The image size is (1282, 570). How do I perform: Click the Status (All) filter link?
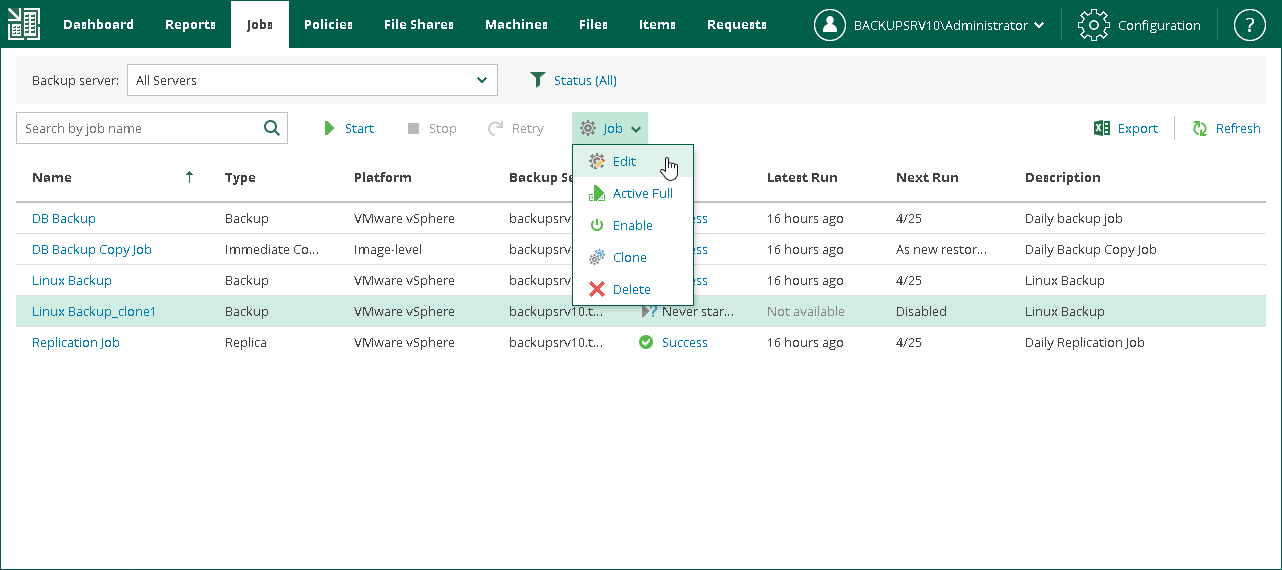tap(585, 80)
